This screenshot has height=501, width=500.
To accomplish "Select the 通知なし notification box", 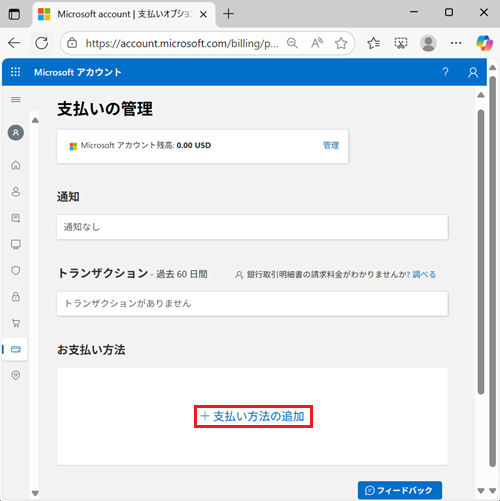I will coord(252,227).
